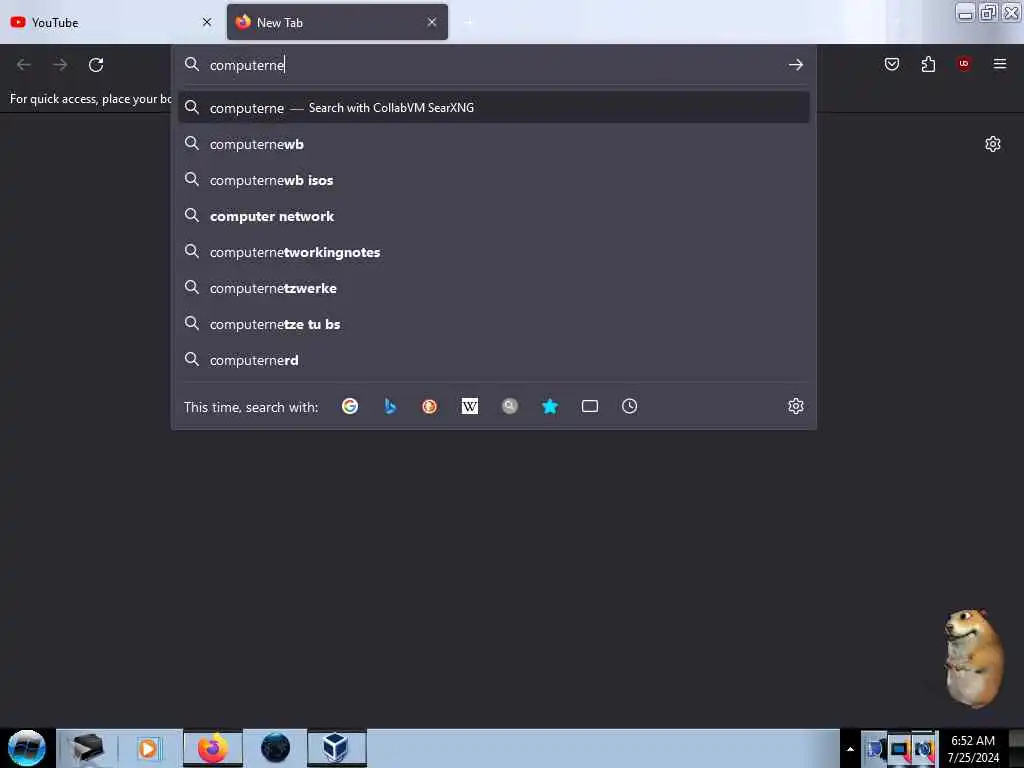The image size is (1024, 768).
Task: Click the hamster desktop pet
Action: coord(972,657)
